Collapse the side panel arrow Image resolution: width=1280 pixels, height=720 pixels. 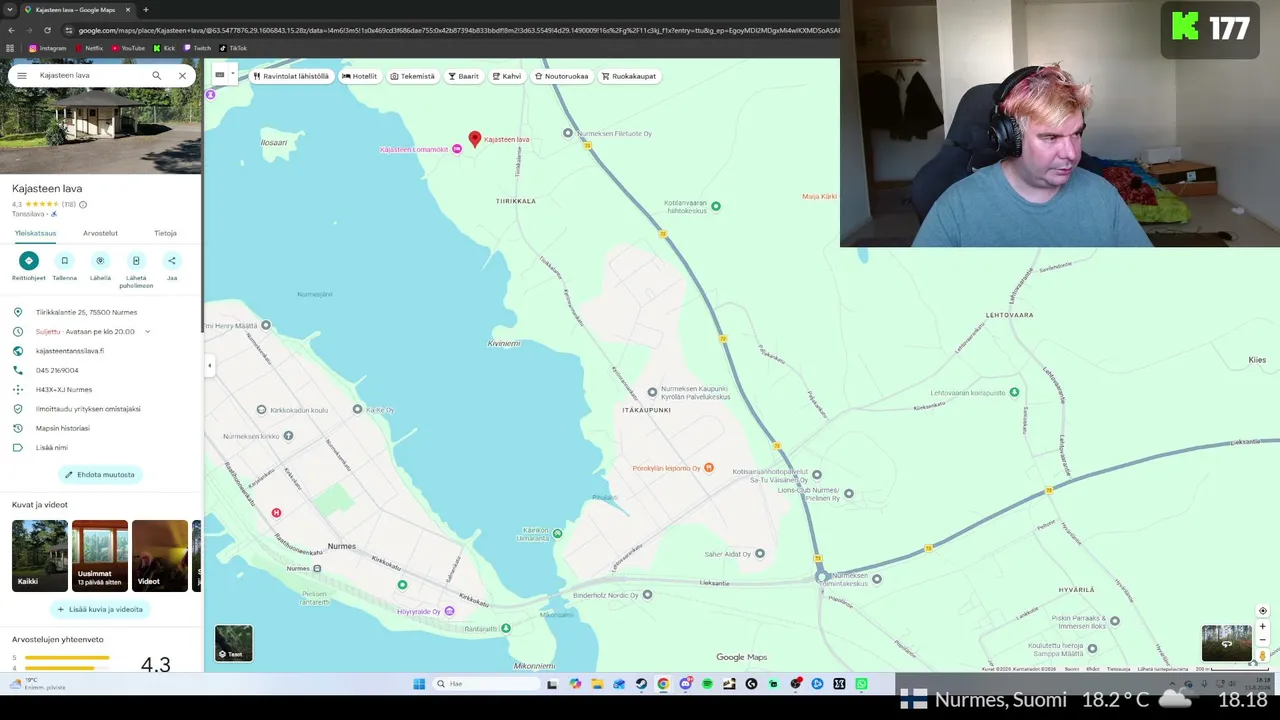click(209, 366)
